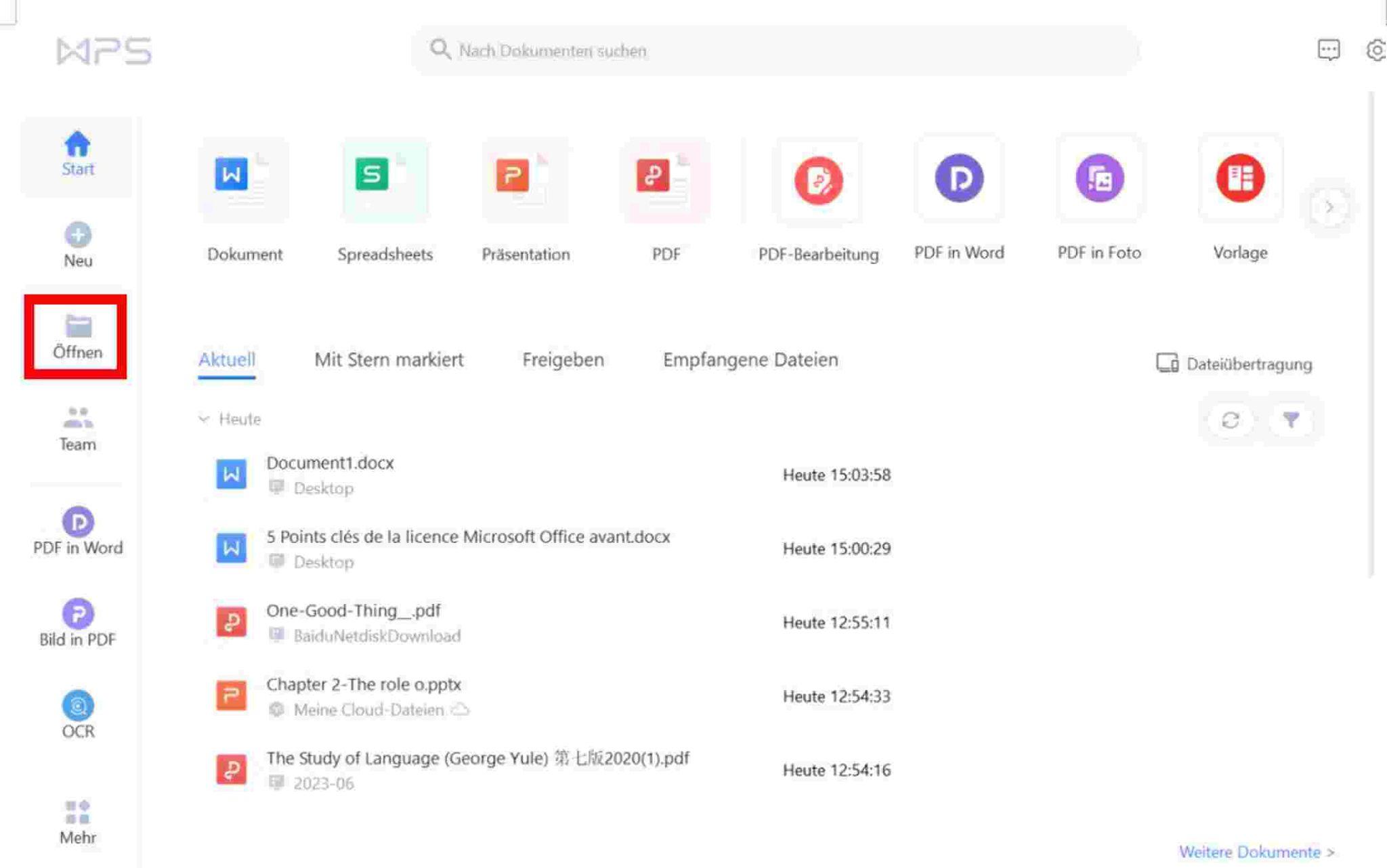1387x868 pixels.
Task: Click the Weitere Dokumente link
Action: point(1255,851)
